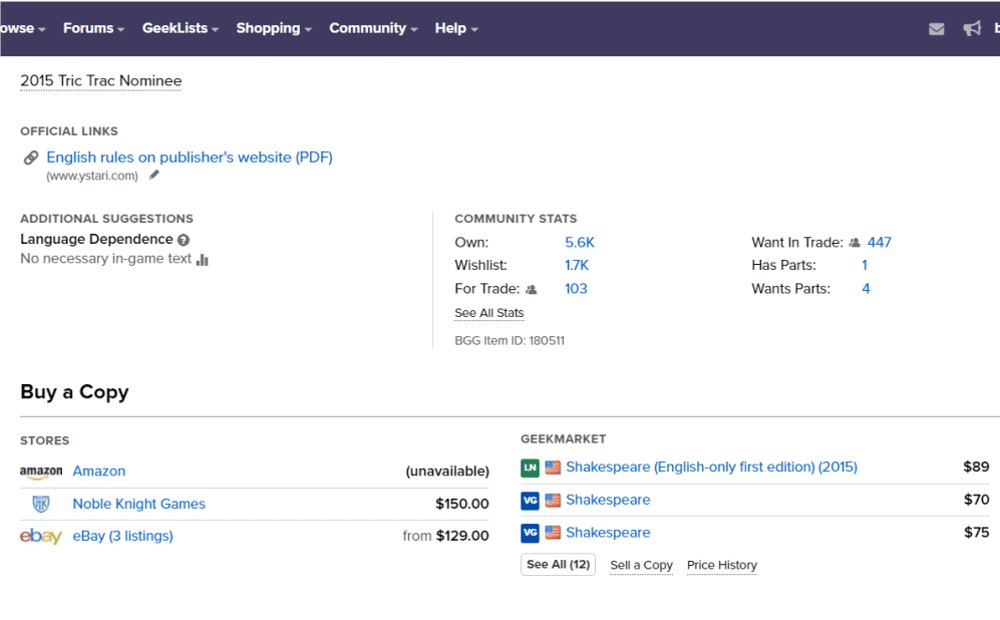Click the Sell a Copy link

click(641, 565)
